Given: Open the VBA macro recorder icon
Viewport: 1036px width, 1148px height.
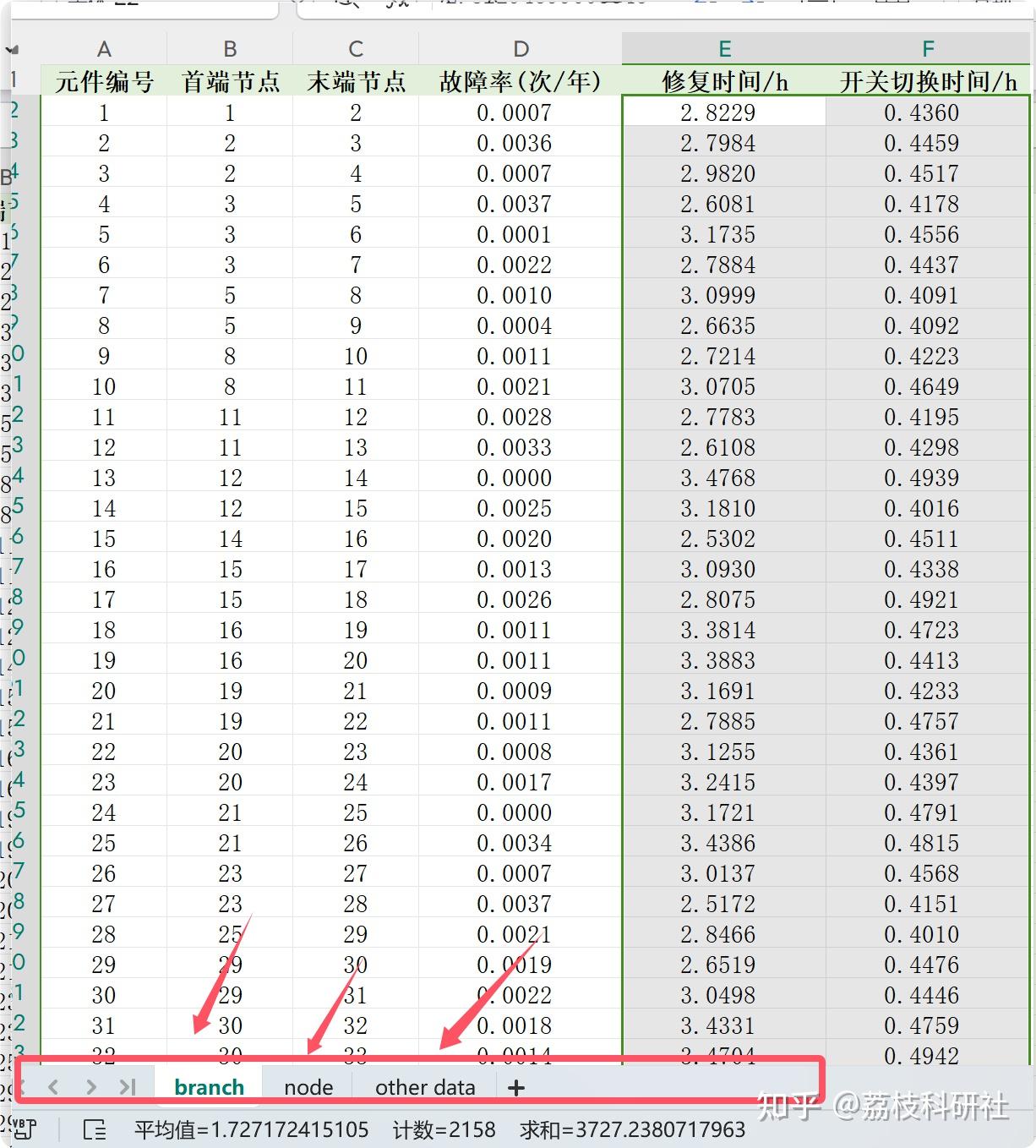Looking at the screenshot, I should [x=24, y=1129].
